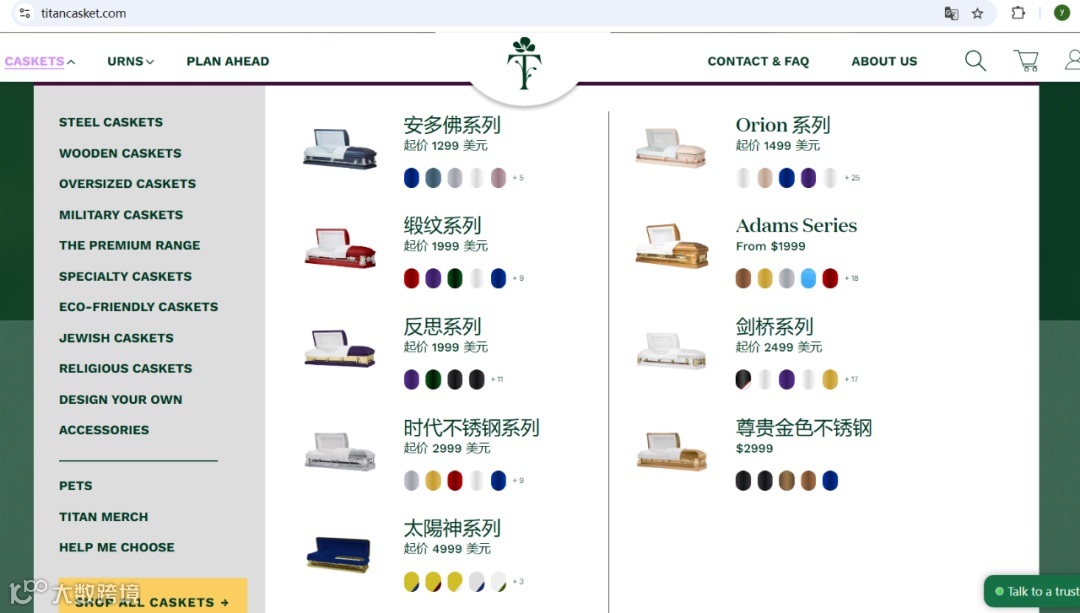Show +25 more colors for Orion 系列

click(x=853, y=178)
